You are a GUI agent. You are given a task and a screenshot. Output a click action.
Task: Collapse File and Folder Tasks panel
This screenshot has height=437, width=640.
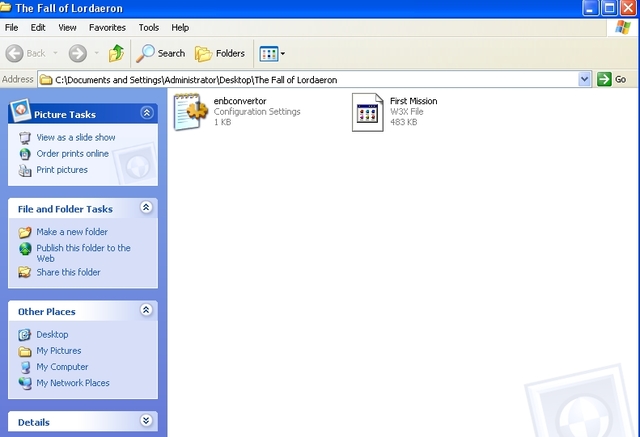coord(146,207)
